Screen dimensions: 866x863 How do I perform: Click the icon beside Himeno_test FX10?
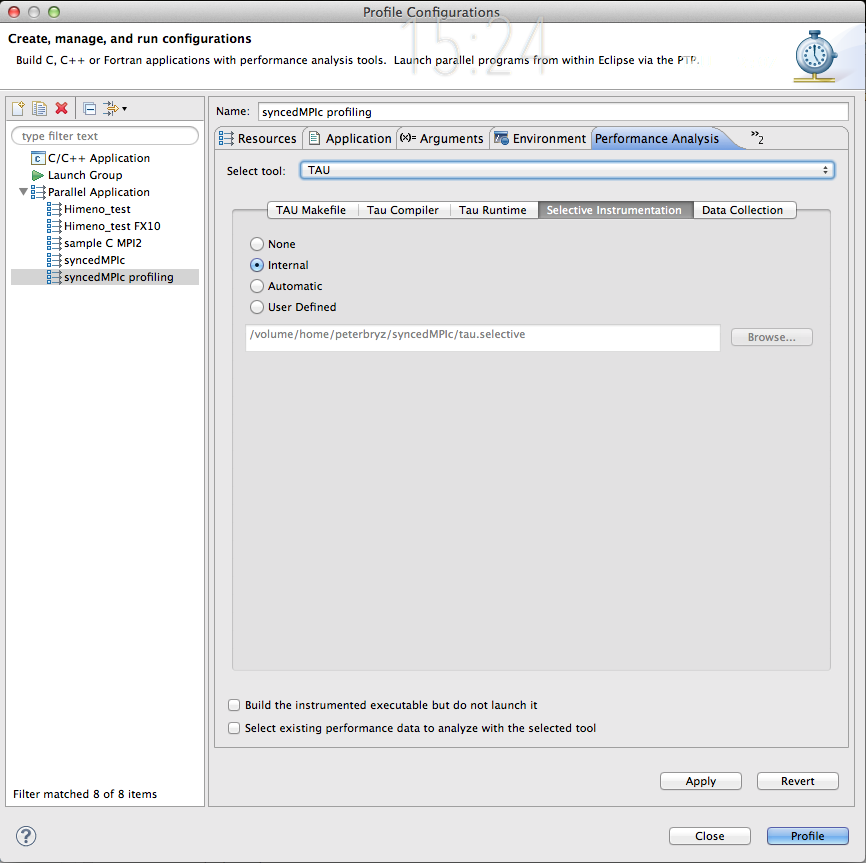click(x=54, y=226)
